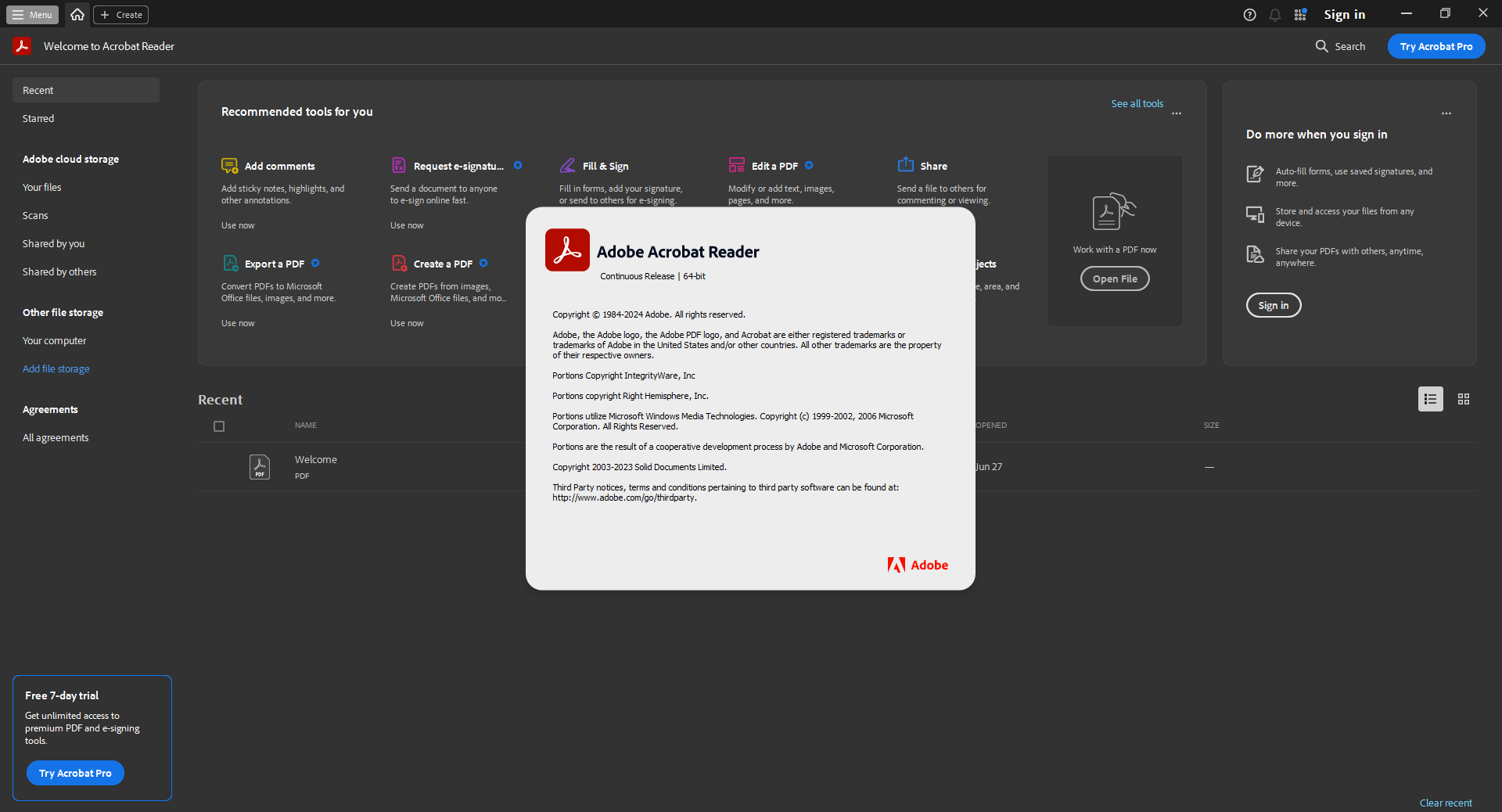Image resolution: width=1502 pixels, height=812 pixels.
Task: Check the select-all box above the Recent list
Action: click(218, 426)
